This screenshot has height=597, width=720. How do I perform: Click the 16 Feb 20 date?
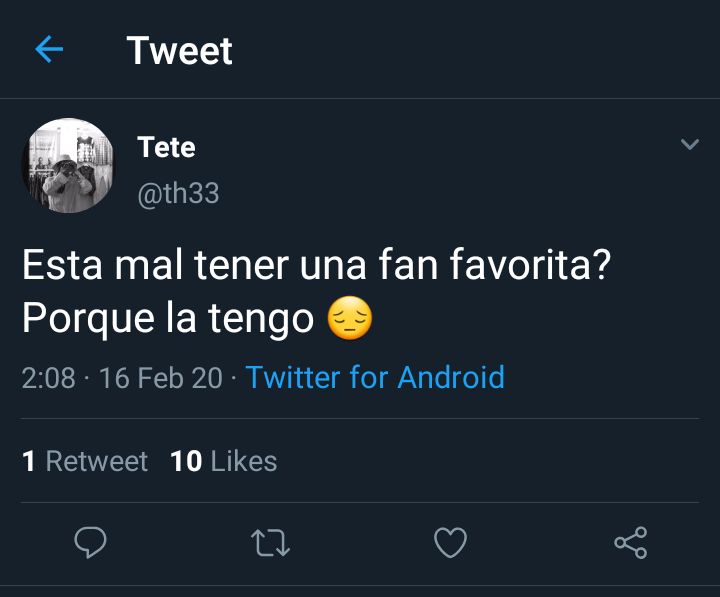pyautogui.click(x=161, y=378)
